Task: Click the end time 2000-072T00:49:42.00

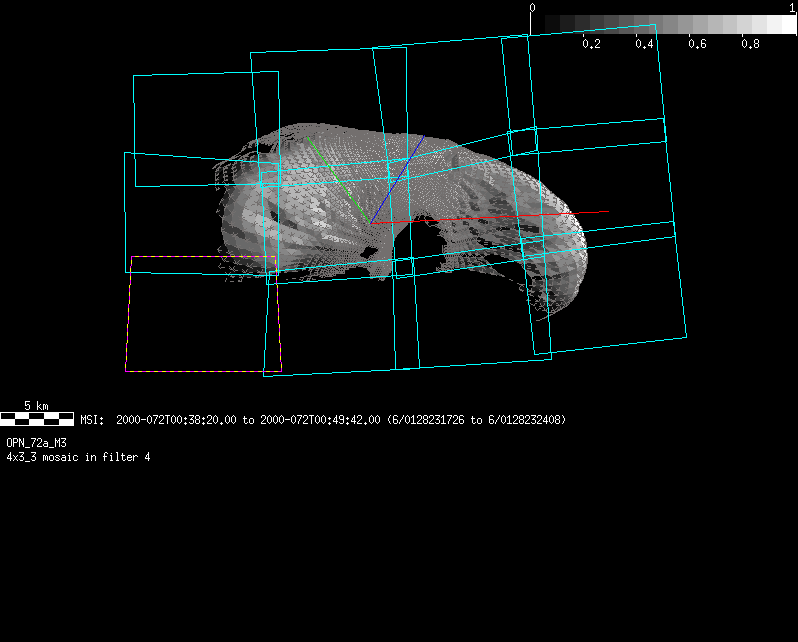Action: click(320, 420)
